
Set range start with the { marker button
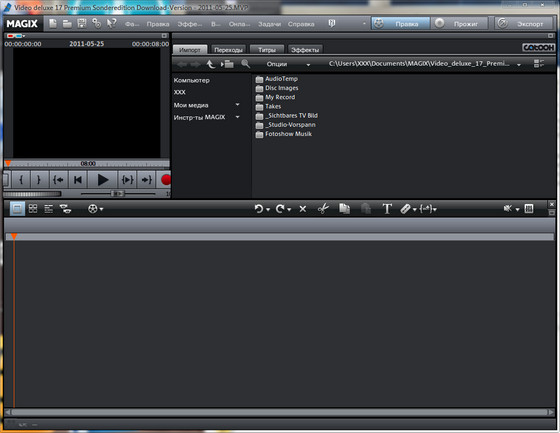(x=21, y=180)
